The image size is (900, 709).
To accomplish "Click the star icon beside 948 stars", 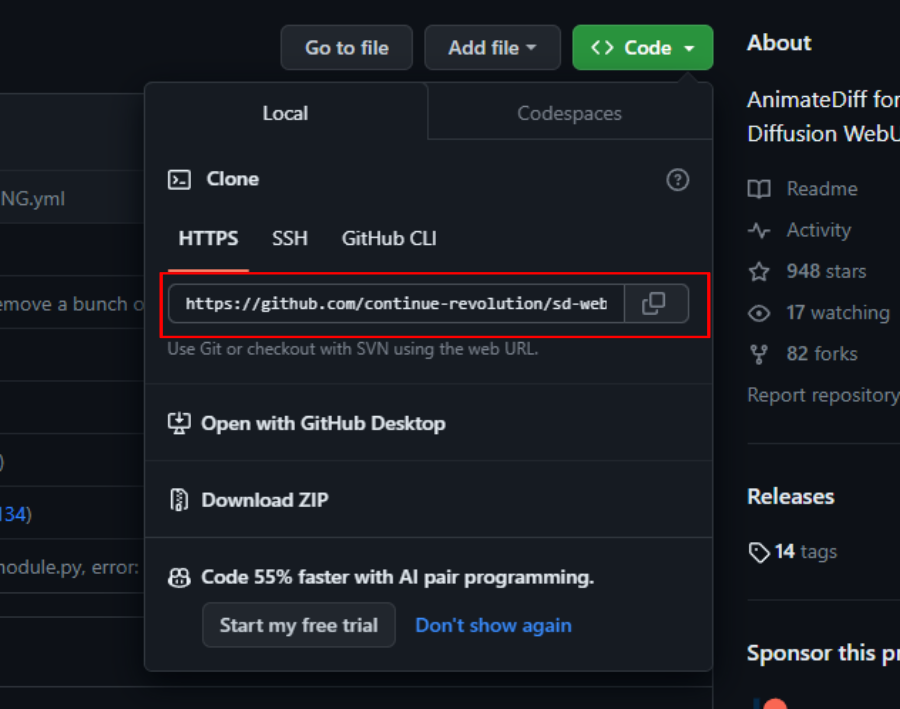I will (760, 271).
